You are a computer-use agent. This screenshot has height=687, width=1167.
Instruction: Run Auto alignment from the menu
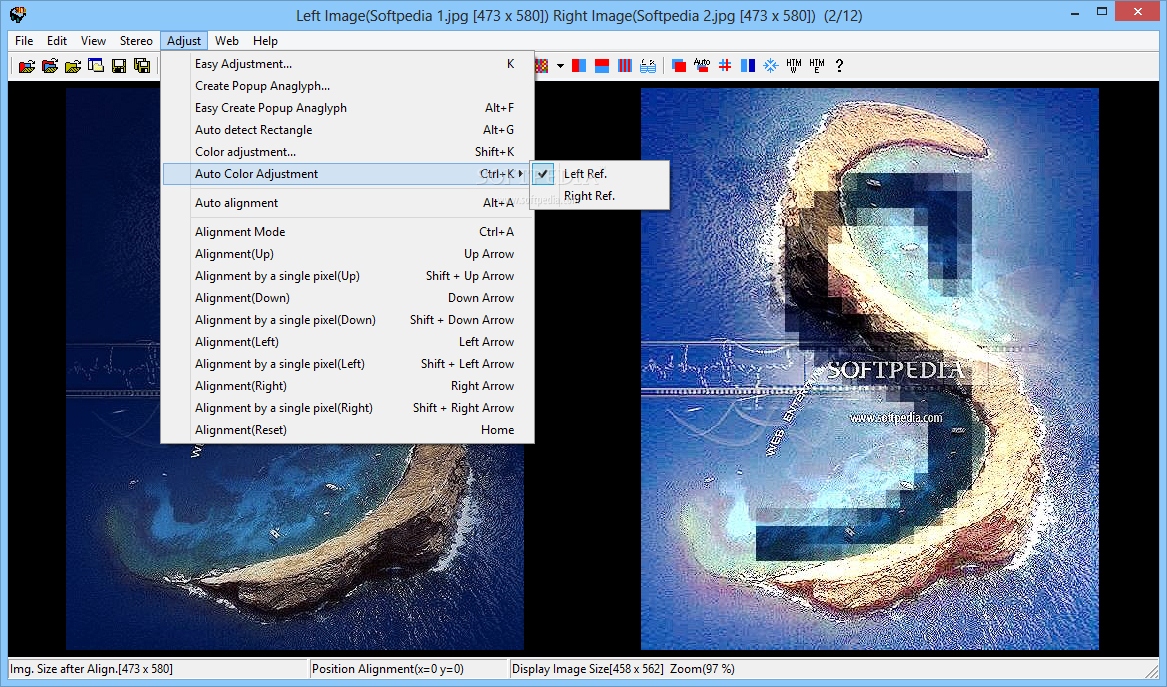348,202
